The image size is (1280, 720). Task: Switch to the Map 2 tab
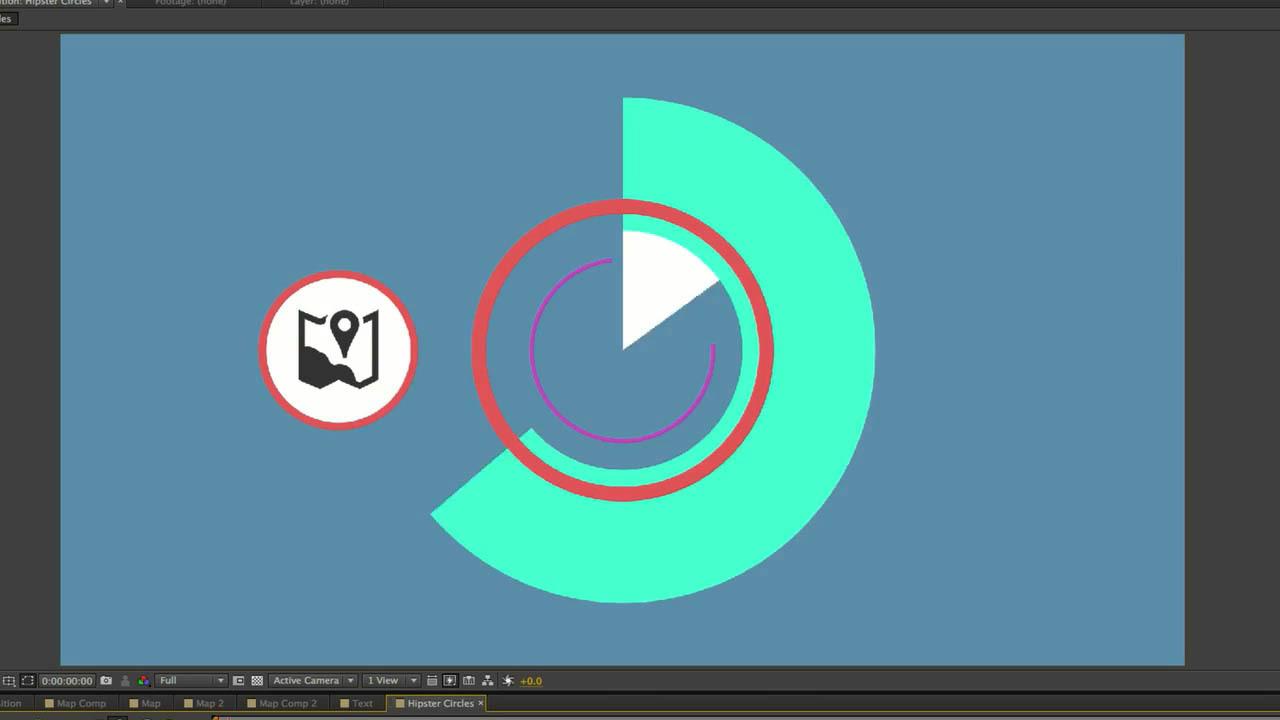204,703
